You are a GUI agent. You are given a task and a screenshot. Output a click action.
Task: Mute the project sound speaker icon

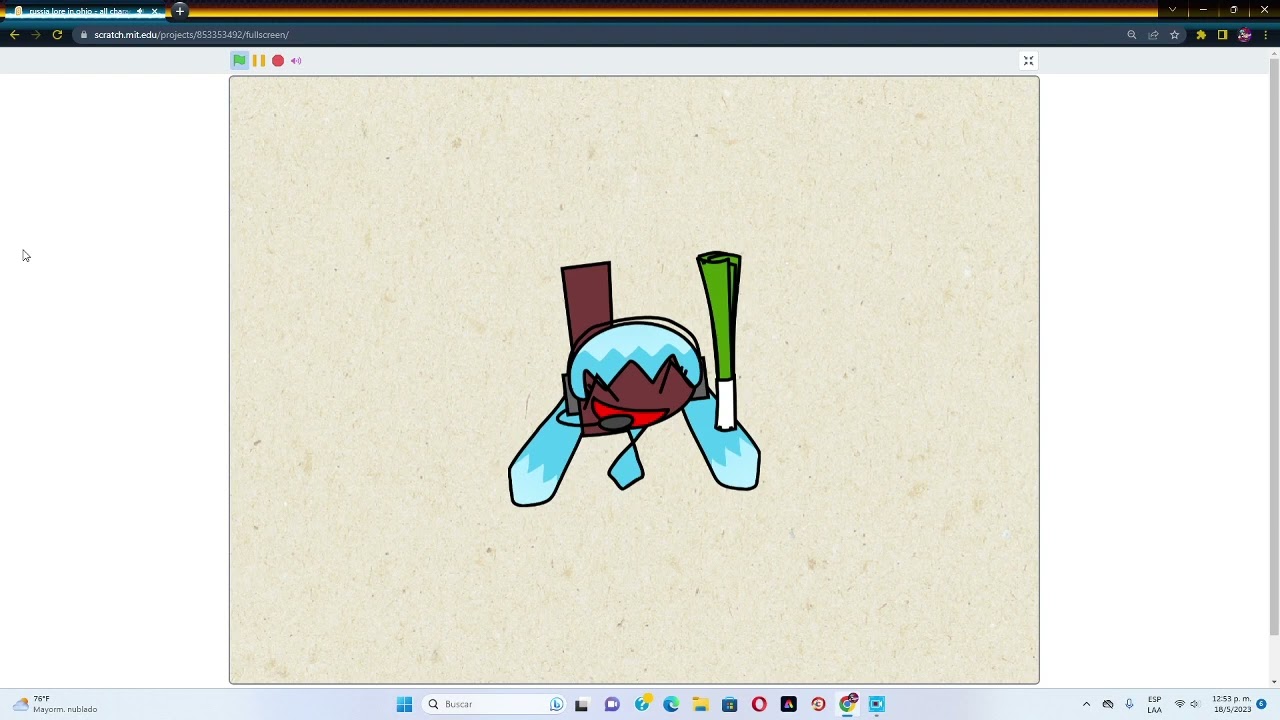pos(296,61)
